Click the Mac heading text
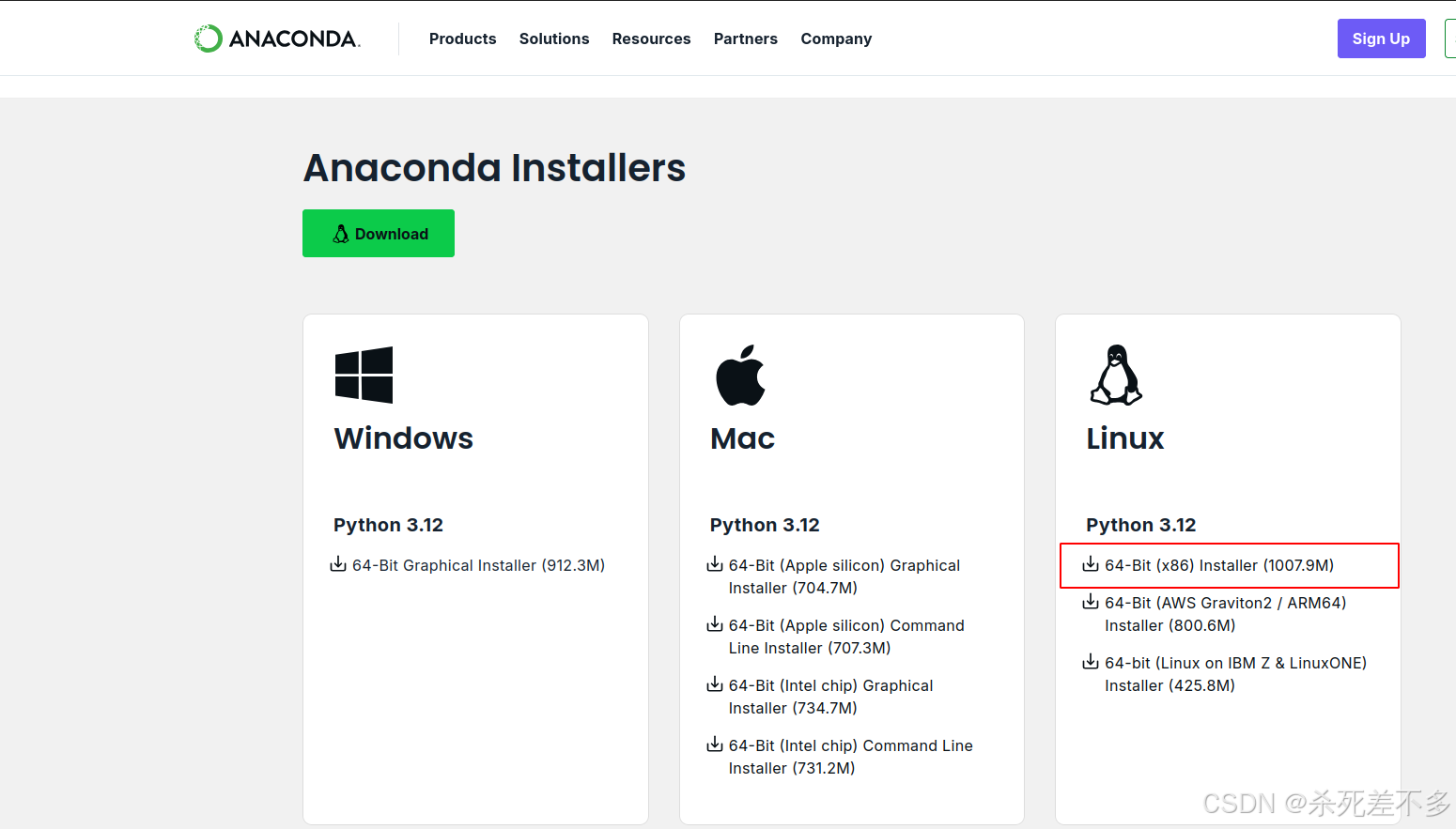Viewport: 1456px width, 829px height. (x=742, y=438)
